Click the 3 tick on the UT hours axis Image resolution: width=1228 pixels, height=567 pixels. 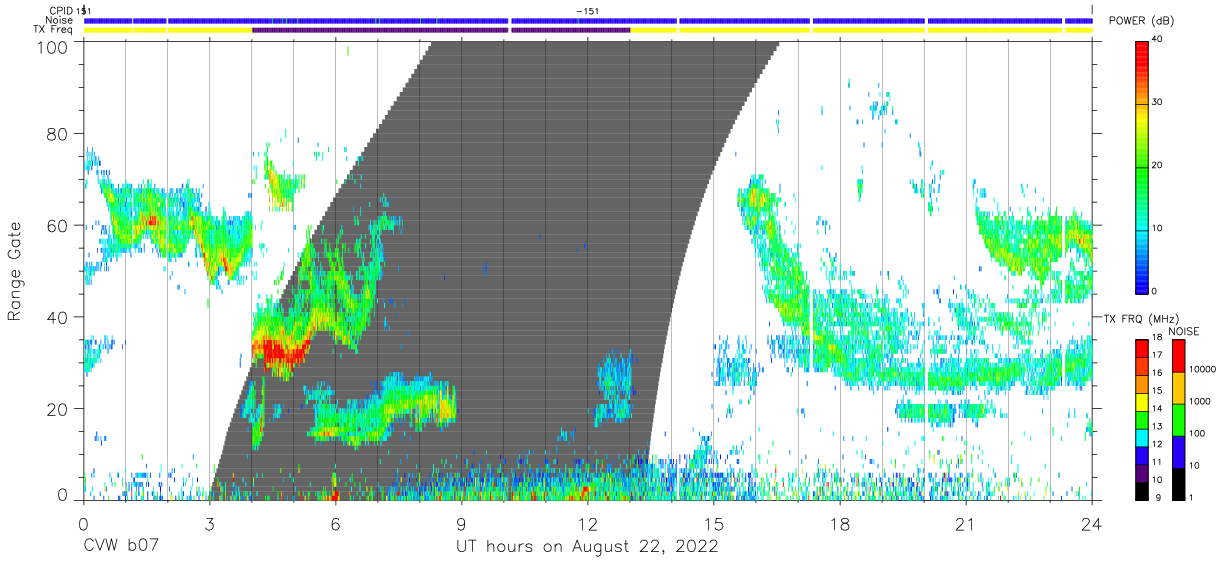pyautogui.click(x=210, y=522)
